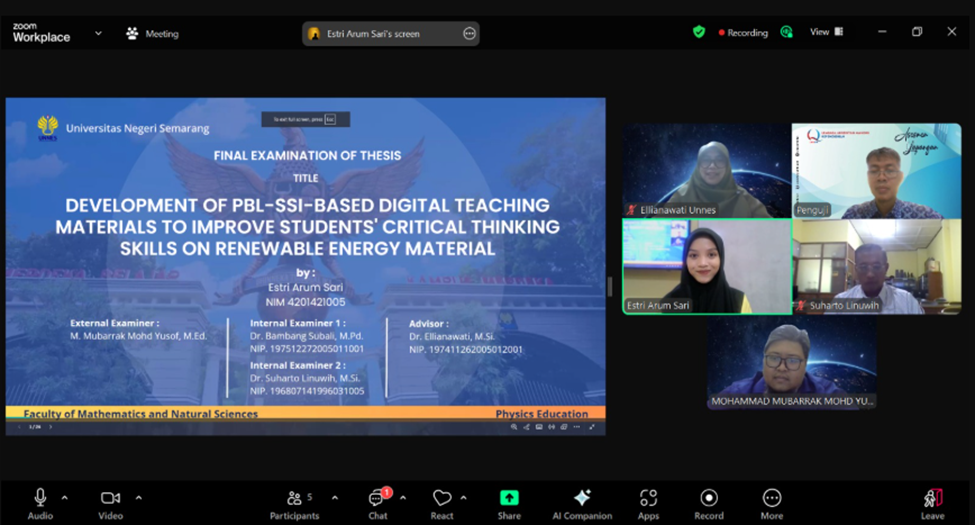Click the Recording status indicator
Viewport: 975px width, 525px height.
coord(743,33)
